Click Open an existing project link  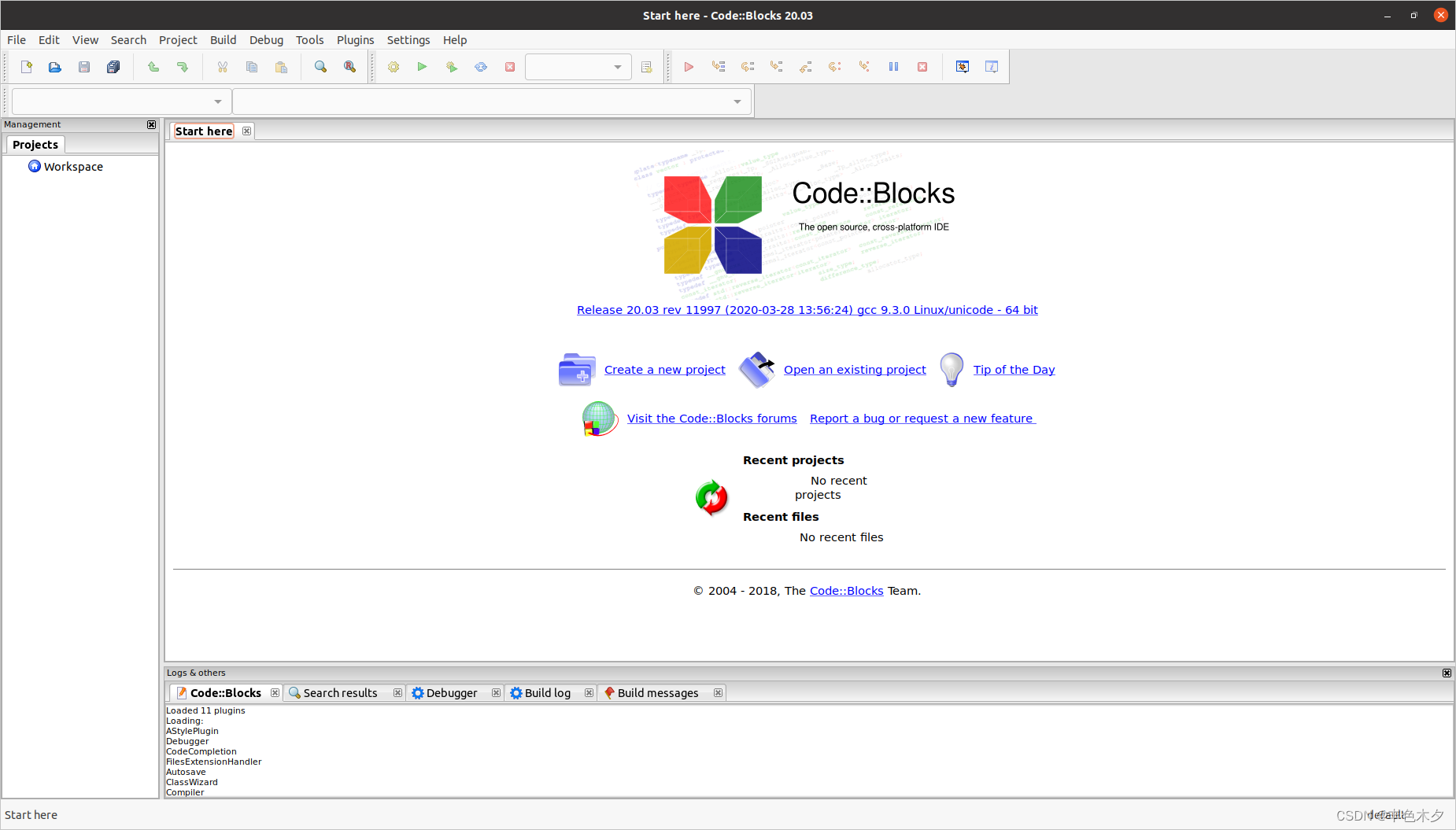click(x=855, y=370)
